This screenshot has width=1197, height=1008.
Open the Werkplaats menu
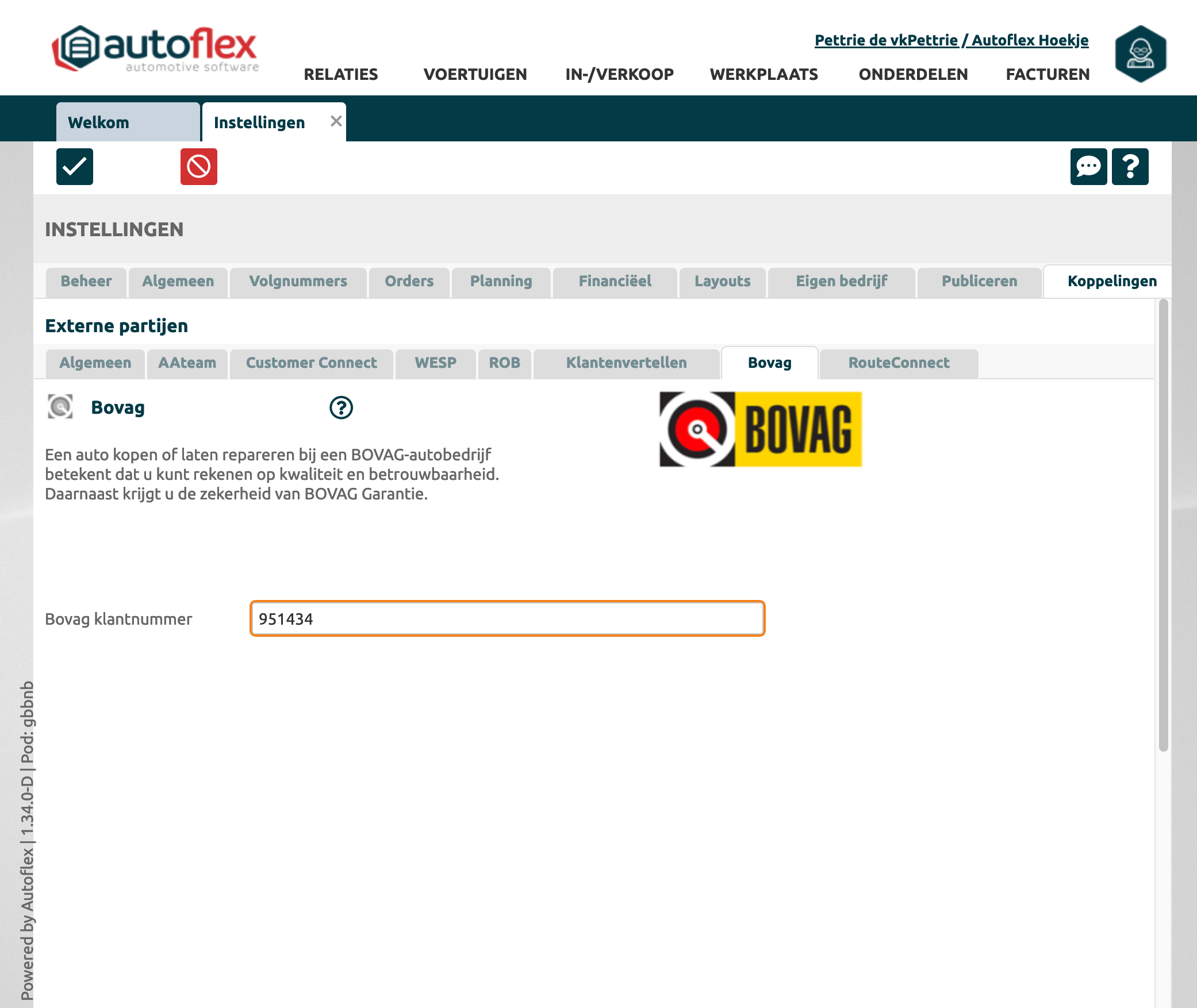(764, 74)
